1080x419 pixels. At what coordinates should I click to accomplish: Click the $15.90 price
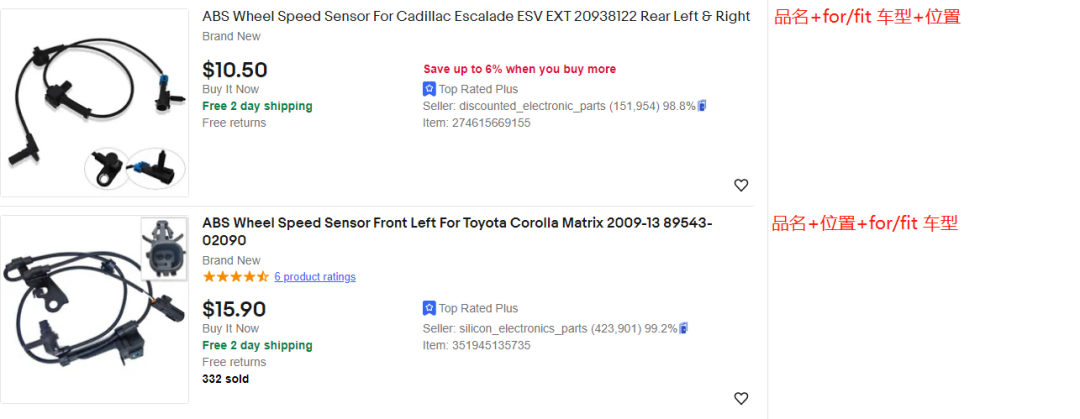(x=234, y=309)
